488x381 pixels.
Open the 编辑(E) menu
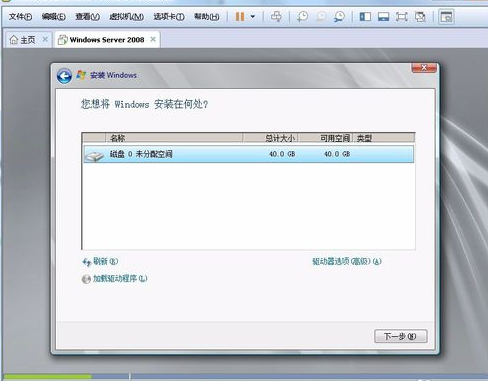(53, 16)
